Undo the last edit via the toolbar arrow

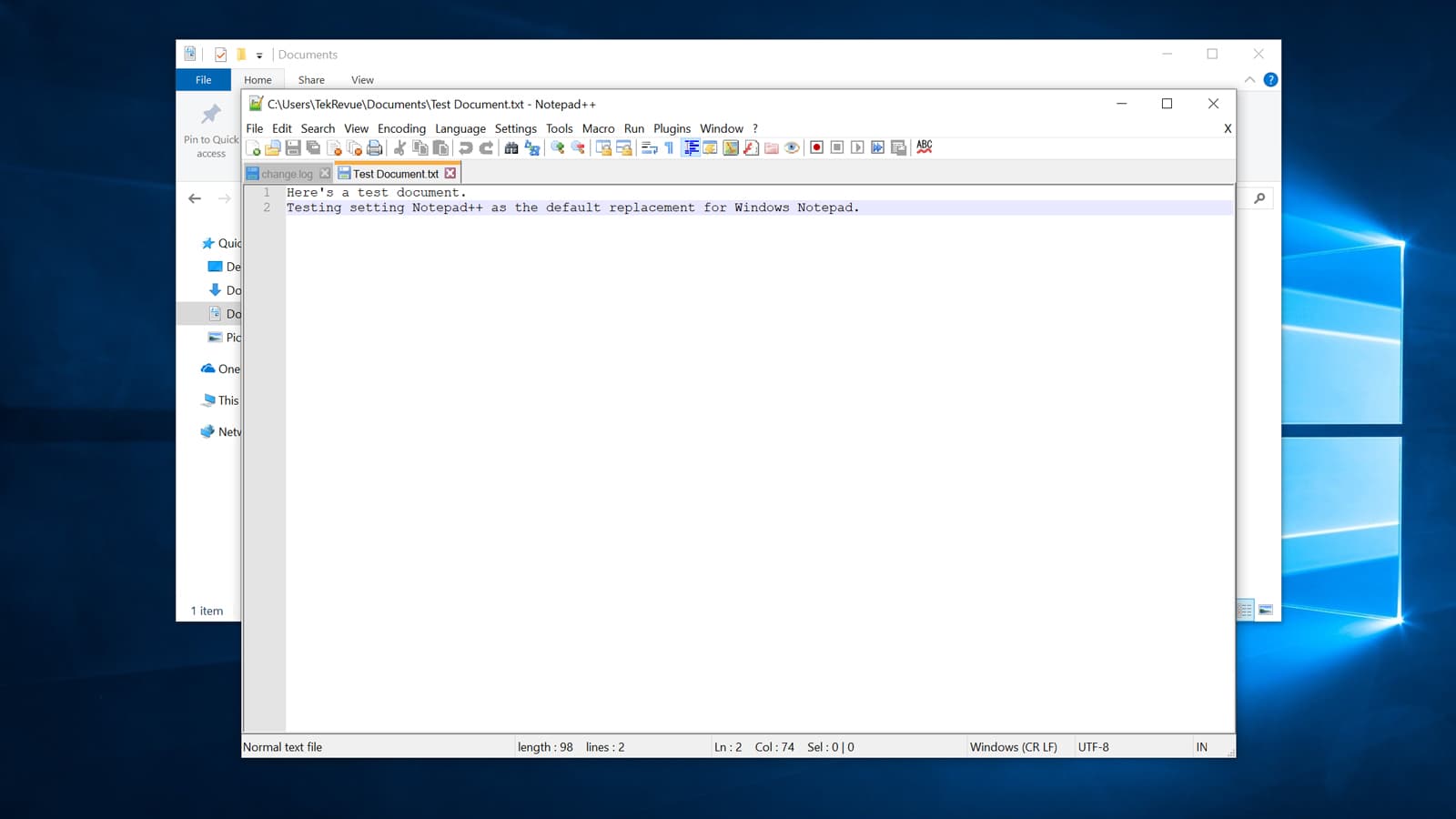pos(464,147)
